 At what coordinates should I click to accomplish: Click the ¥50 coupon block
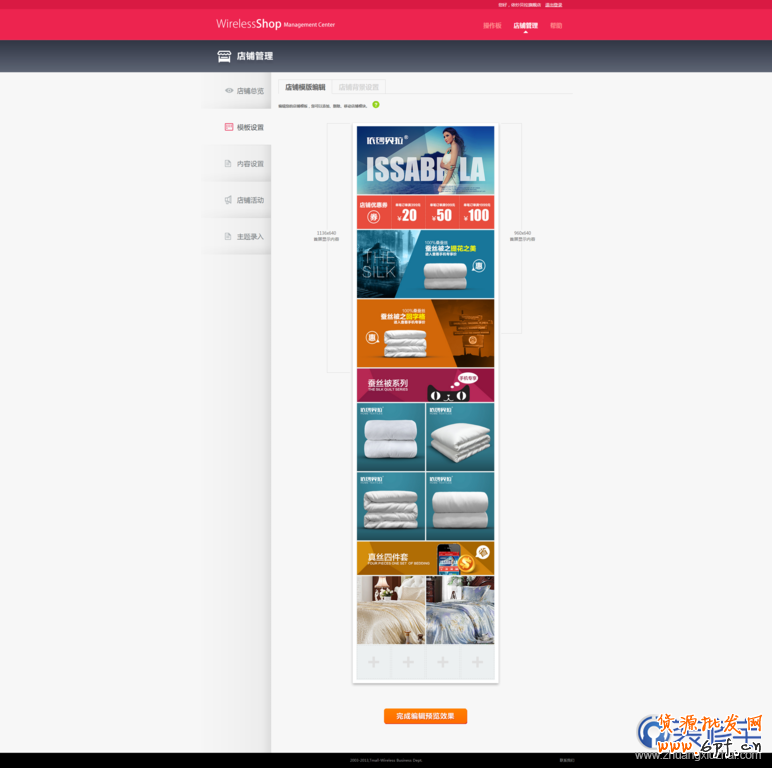click(442, 212)
